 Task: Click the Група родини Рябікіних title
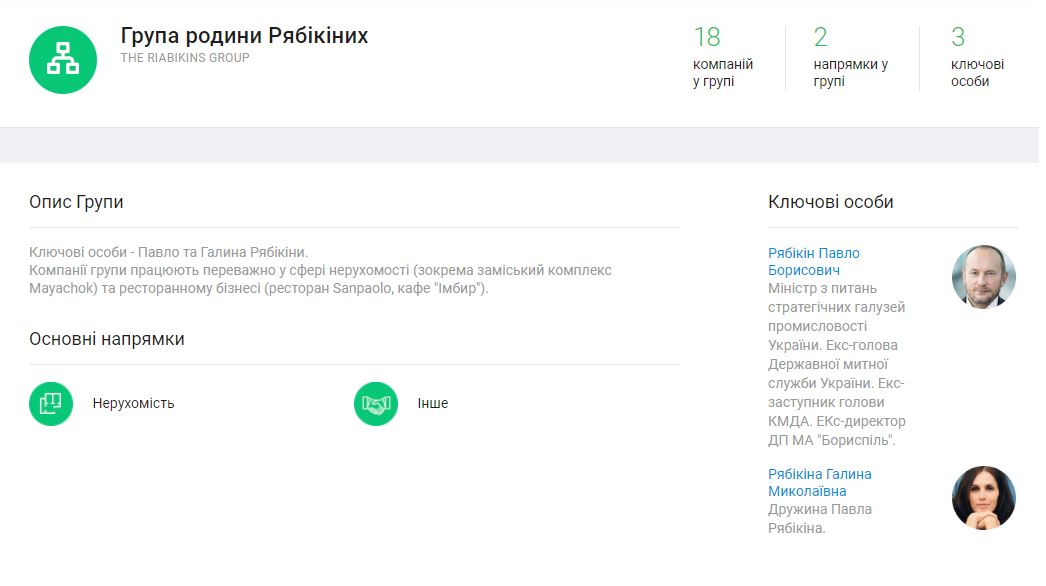pos(244,36)
